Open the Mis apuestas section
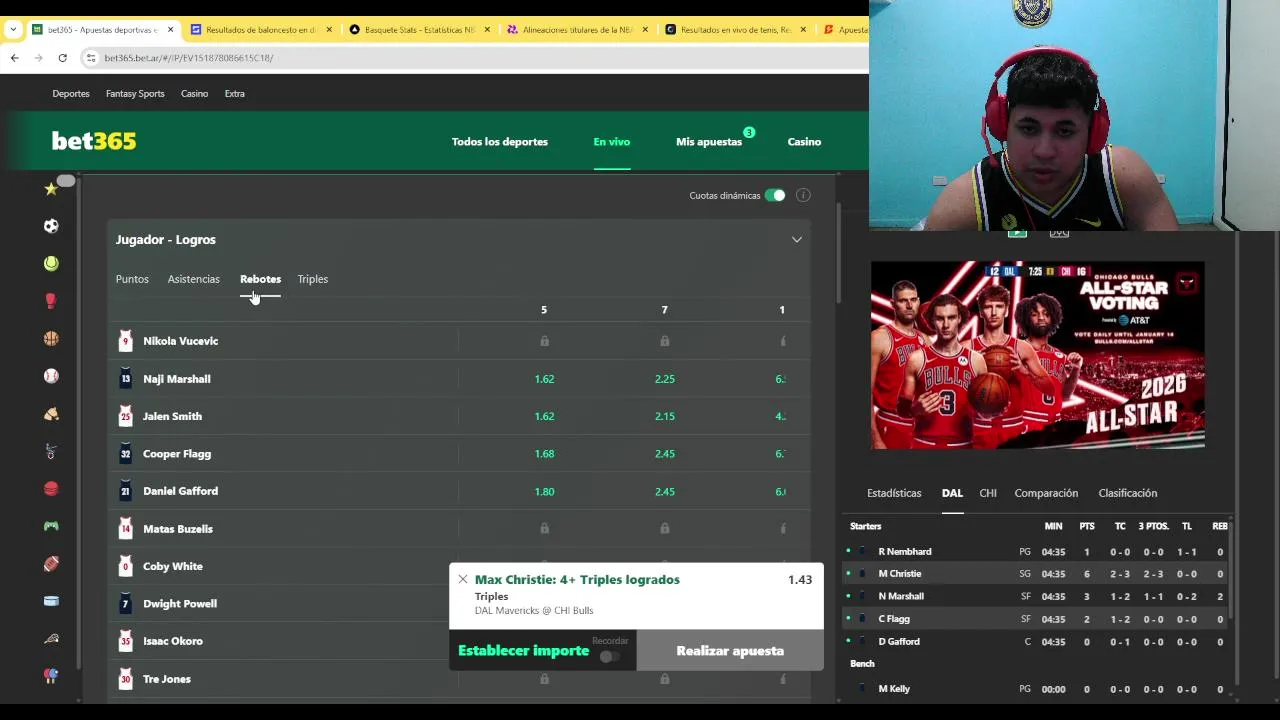The height and width of the screenshot is (720, 1280). click(x=708, y=142)
